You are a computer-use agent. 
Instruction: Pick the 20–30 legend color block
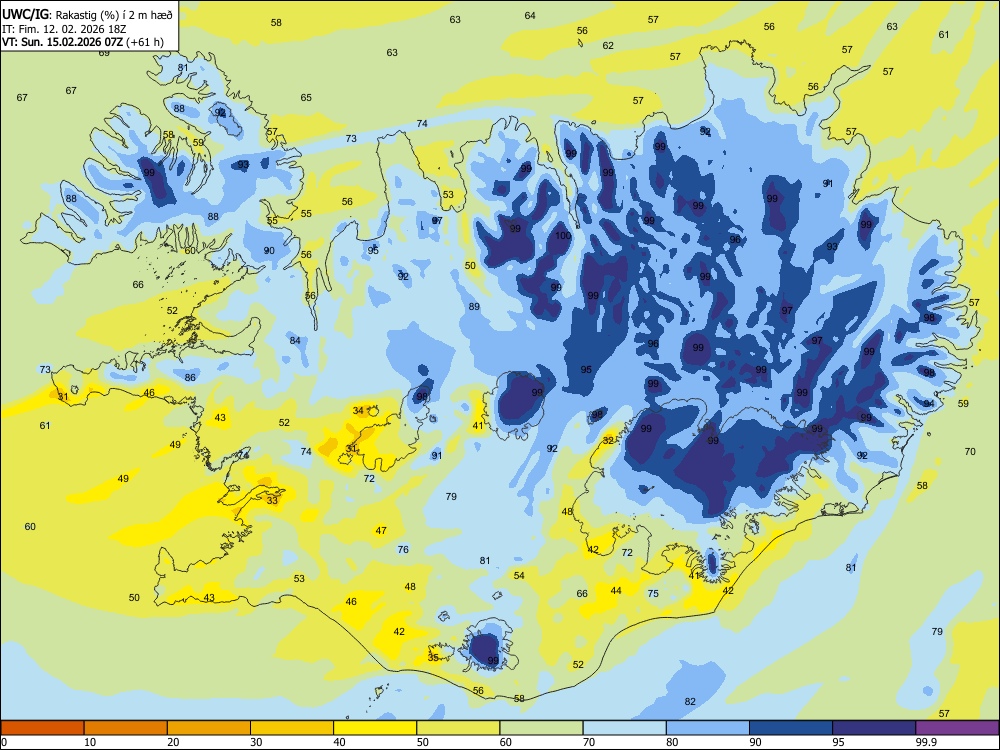click(x=209, y=728)
